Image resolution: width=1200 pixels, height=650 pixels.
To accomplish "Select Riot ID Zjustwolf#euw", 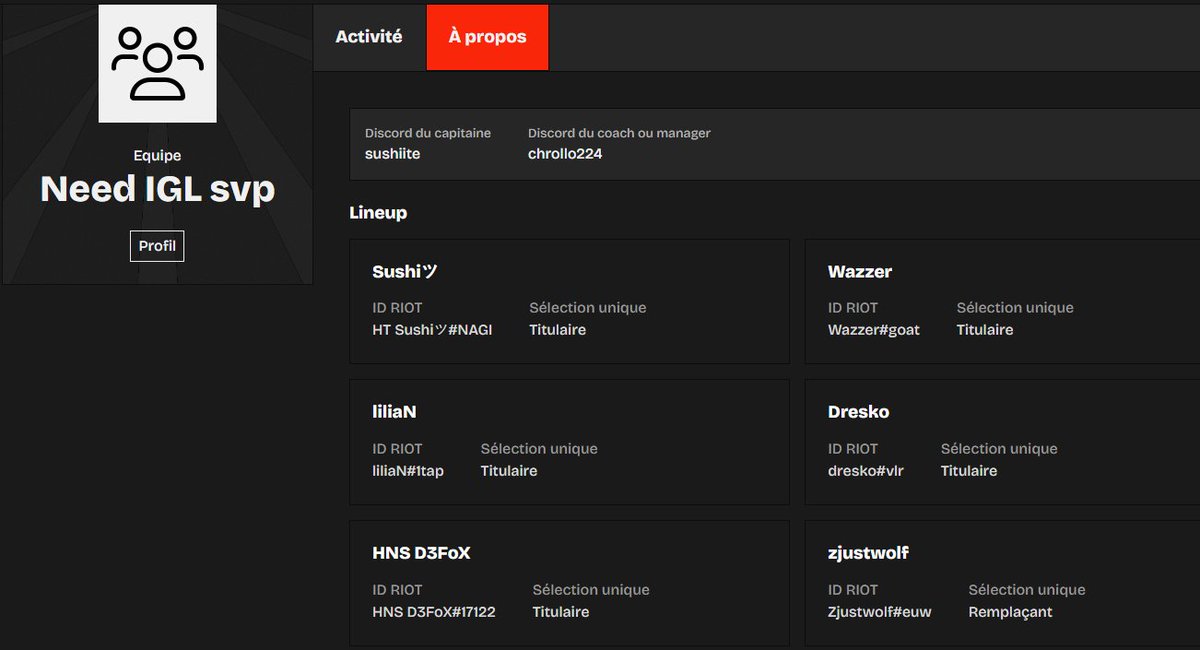I will (880, 612).
